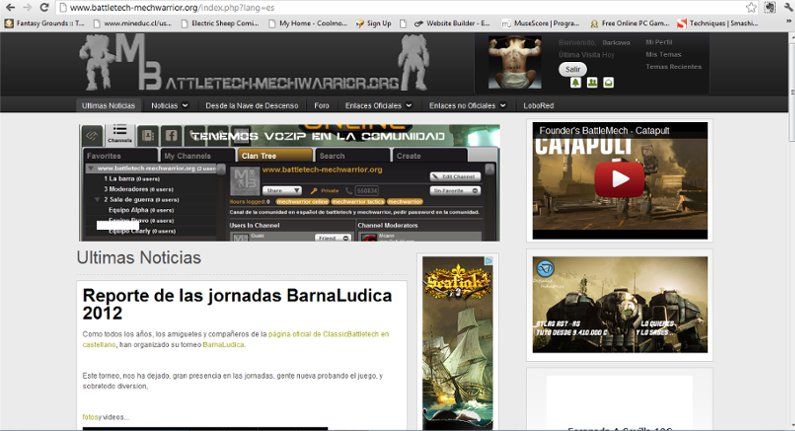The image size is (795, 431).
Task: Click the Atlas mech image thumbnail
Action: [x=620, y=305]
